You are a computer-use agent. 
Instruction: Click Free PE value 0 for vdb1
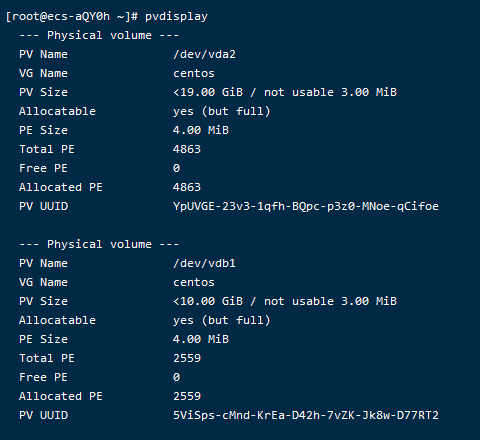pyautogui.click(x=177, y=377)
